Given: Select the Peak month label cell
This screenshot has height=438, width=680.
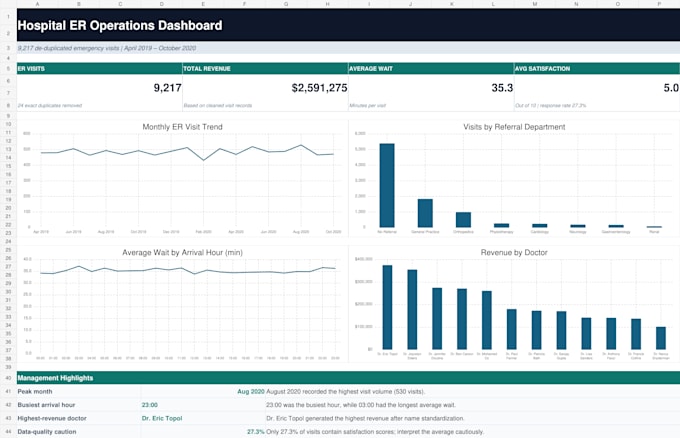Looking at the screenshot, I should pyautogui.click(x=78, y=392).
